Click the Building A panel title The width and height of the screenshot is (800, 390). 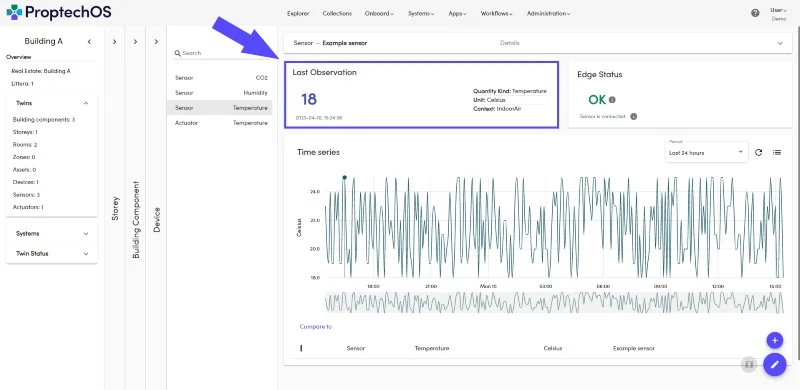click(x=43, y=41)
